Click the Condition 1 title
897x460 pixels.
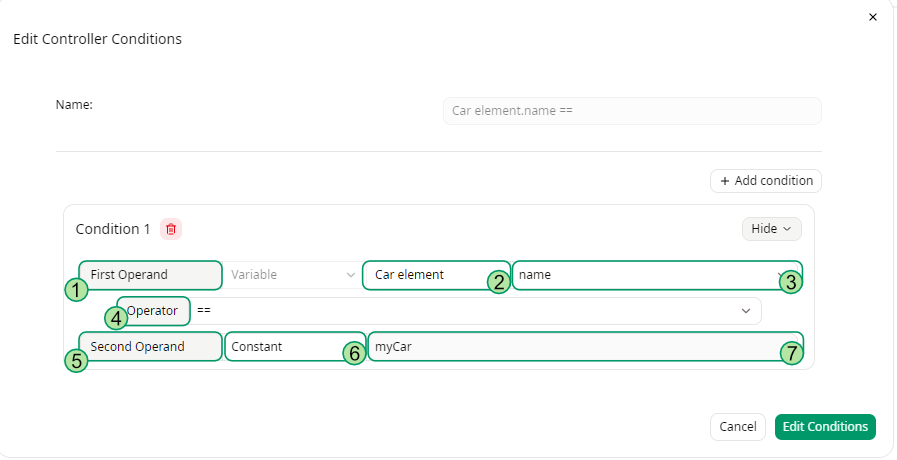click(x=113, y=229)
